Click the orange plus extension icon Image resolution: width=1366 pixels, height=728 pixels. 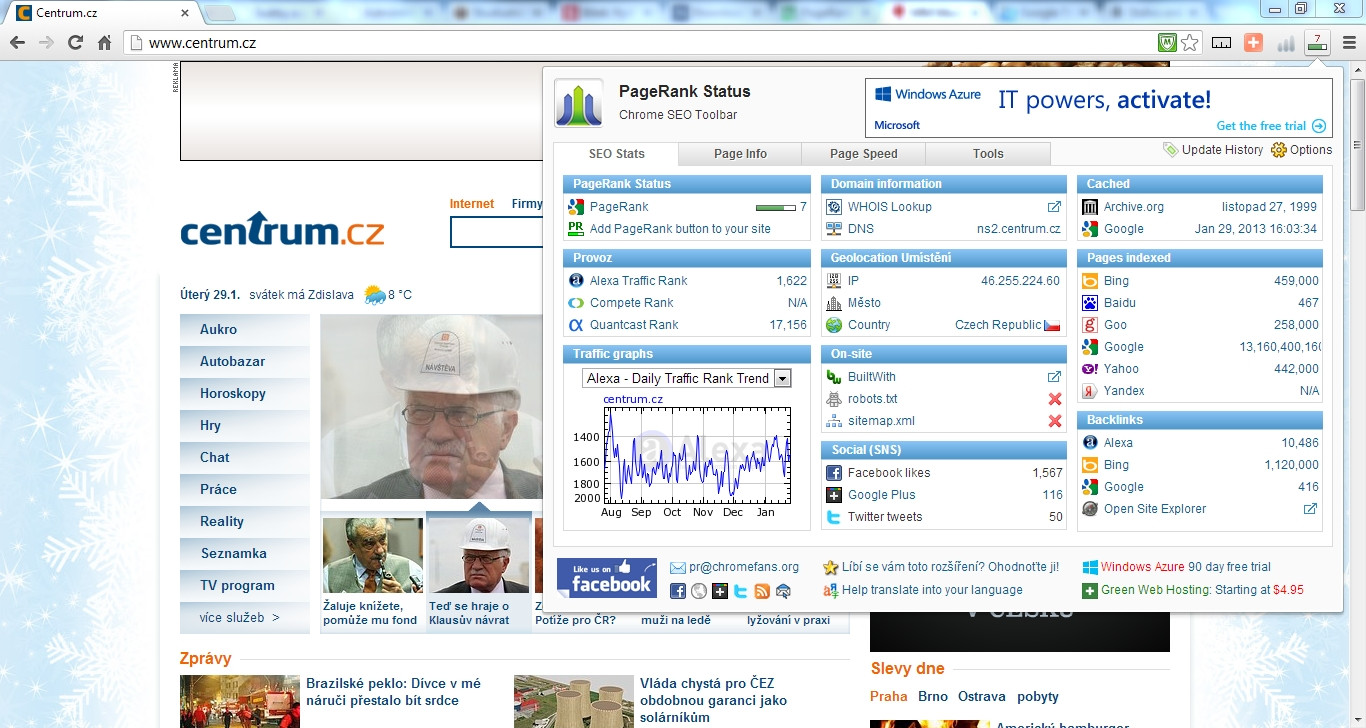pyautogui.click(x=1253, y=43)
